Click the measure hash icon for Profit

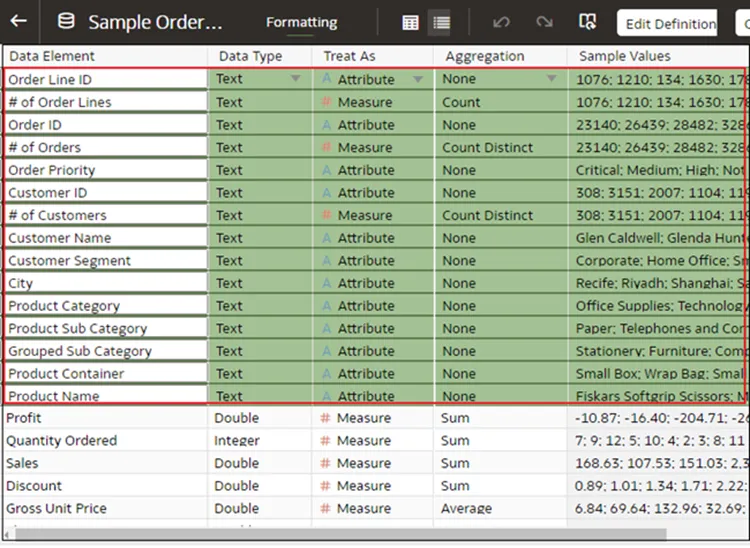[x=325, y=418]
